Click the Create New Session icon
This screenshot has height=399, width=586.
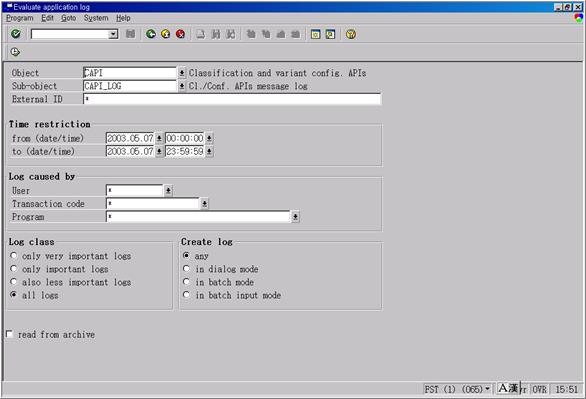(x=316, y=34)
